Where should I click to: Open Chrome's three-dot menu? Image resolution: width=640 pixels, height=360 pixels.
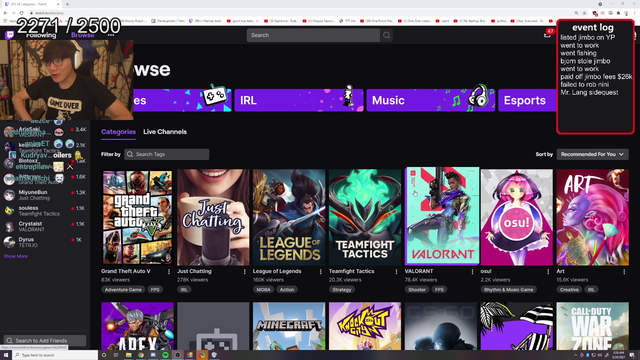pos(635,13)
